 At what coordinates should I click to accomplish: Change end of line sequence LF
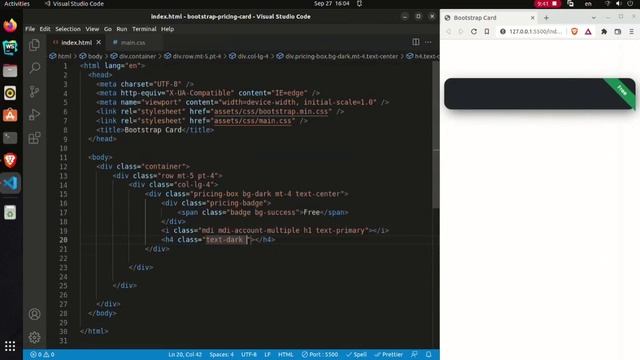[x=267, y=354]
